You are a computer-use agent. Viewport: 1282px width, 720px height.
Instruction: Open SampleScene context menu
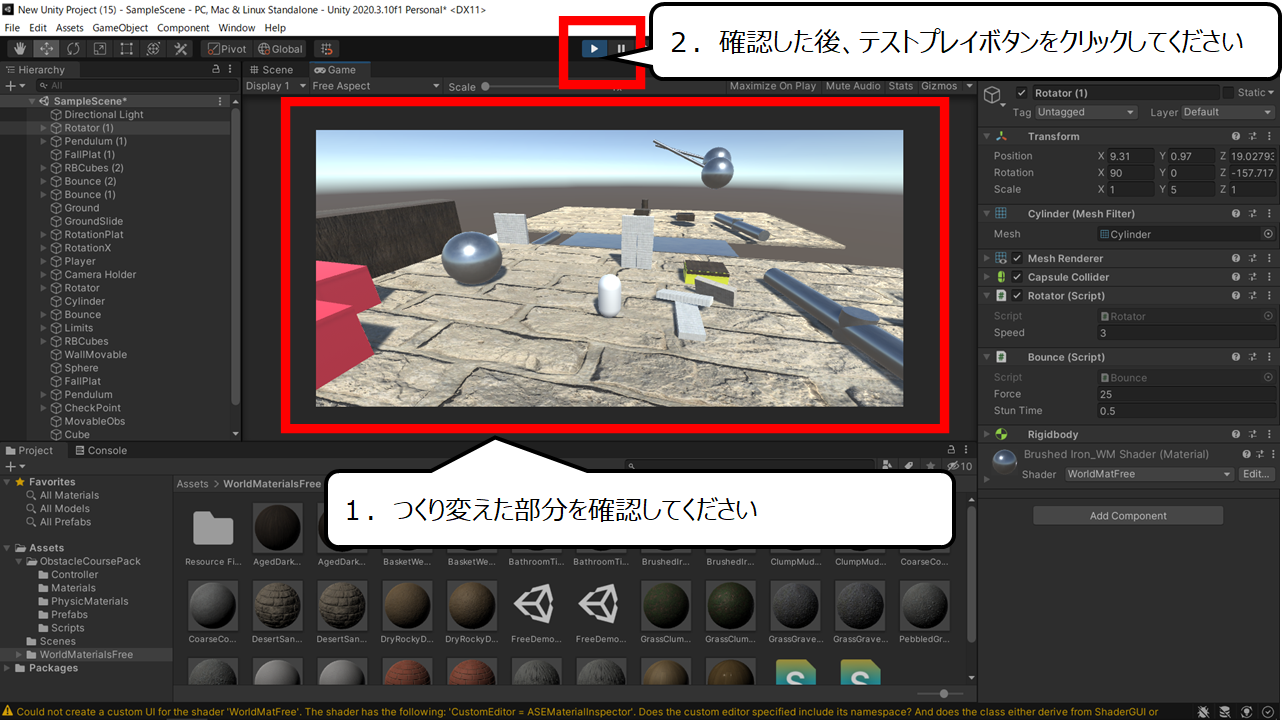[220, 101]
